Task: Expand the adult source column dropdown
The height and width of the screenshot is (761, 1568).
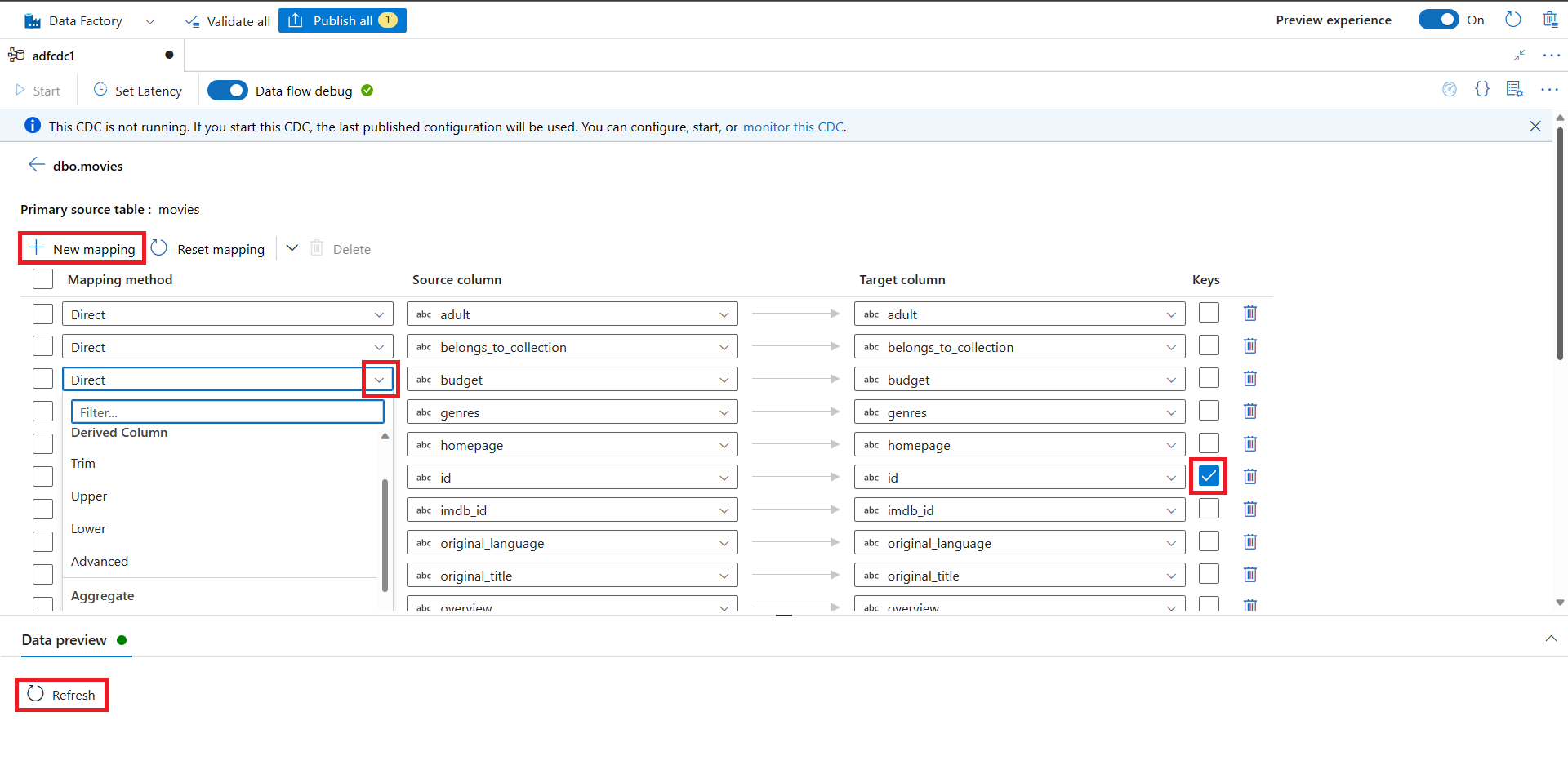Action: tap(724, 314)
